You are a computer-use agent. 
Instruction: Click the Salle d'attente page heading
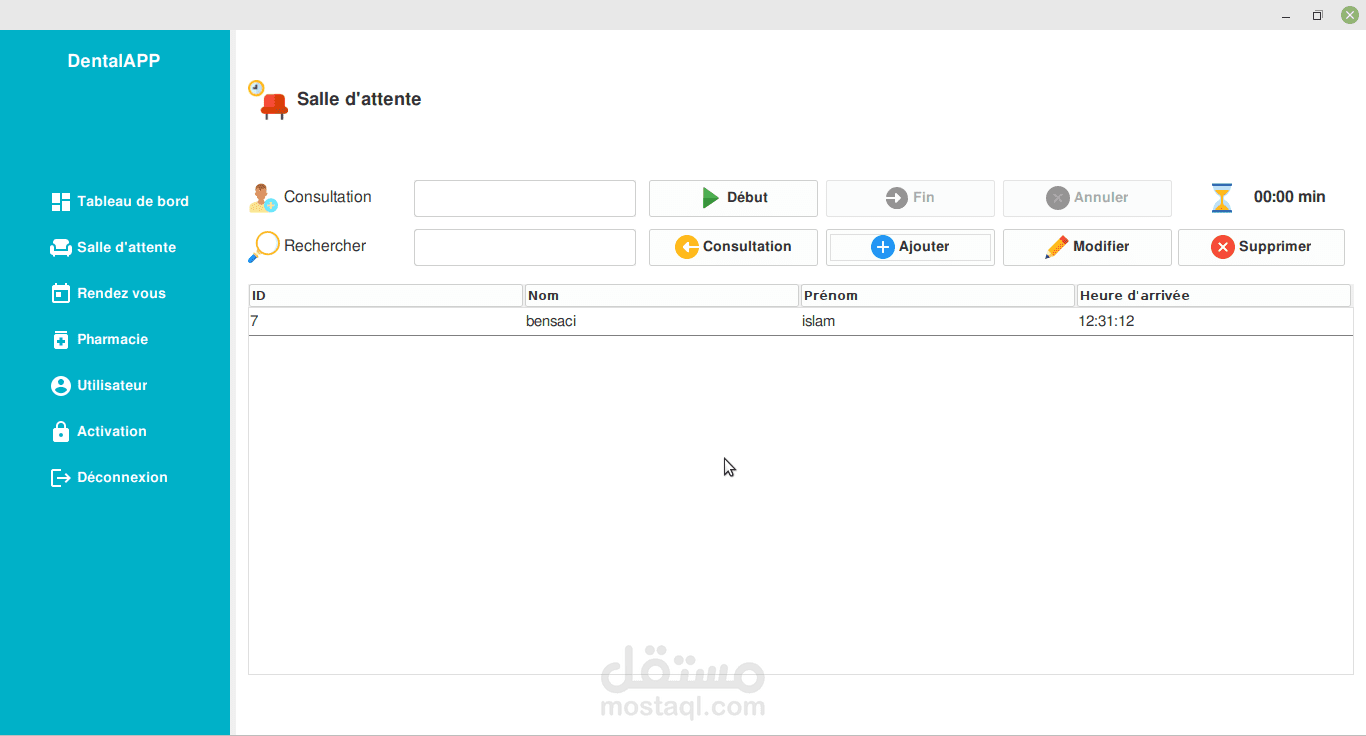[x=359, y=99]
